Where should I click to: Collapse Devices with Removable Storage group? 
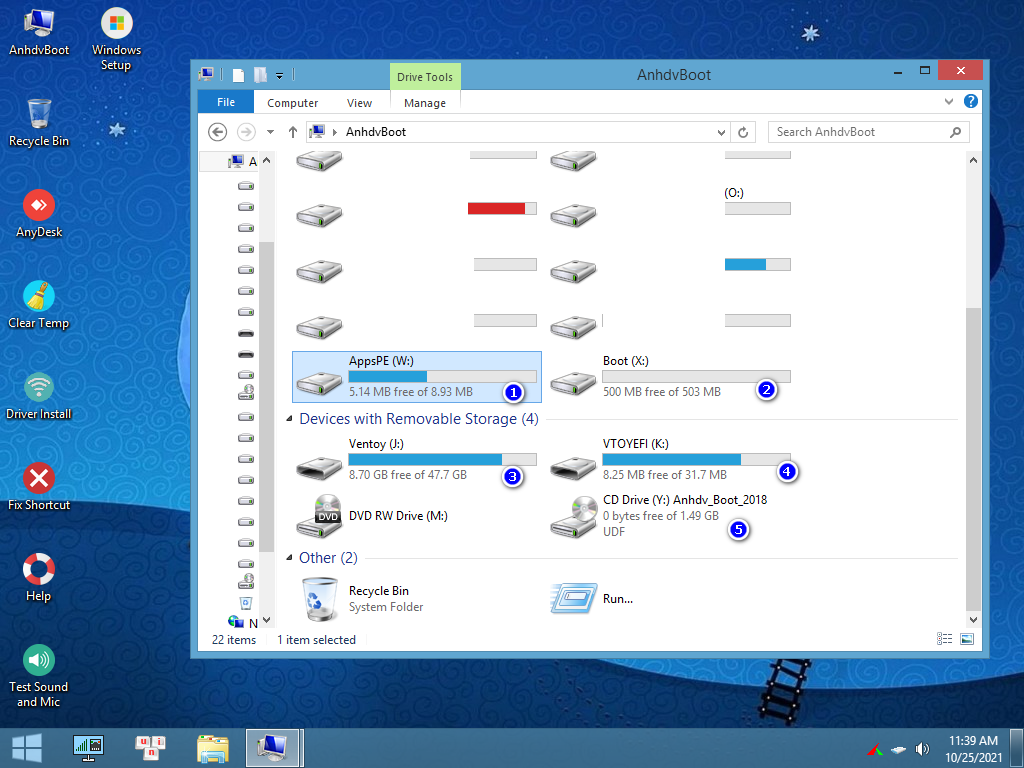pyautogui.click(x=289, y=419)
